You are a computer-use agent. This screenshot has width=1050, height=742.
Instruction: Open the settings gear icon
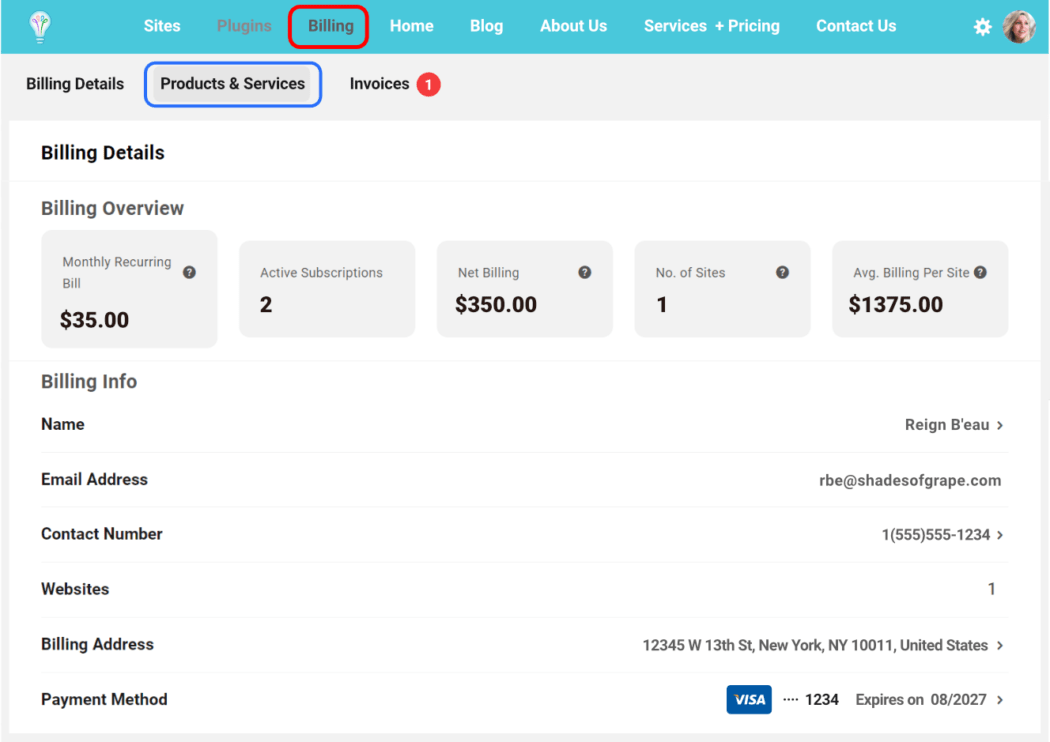click(982, 27)
